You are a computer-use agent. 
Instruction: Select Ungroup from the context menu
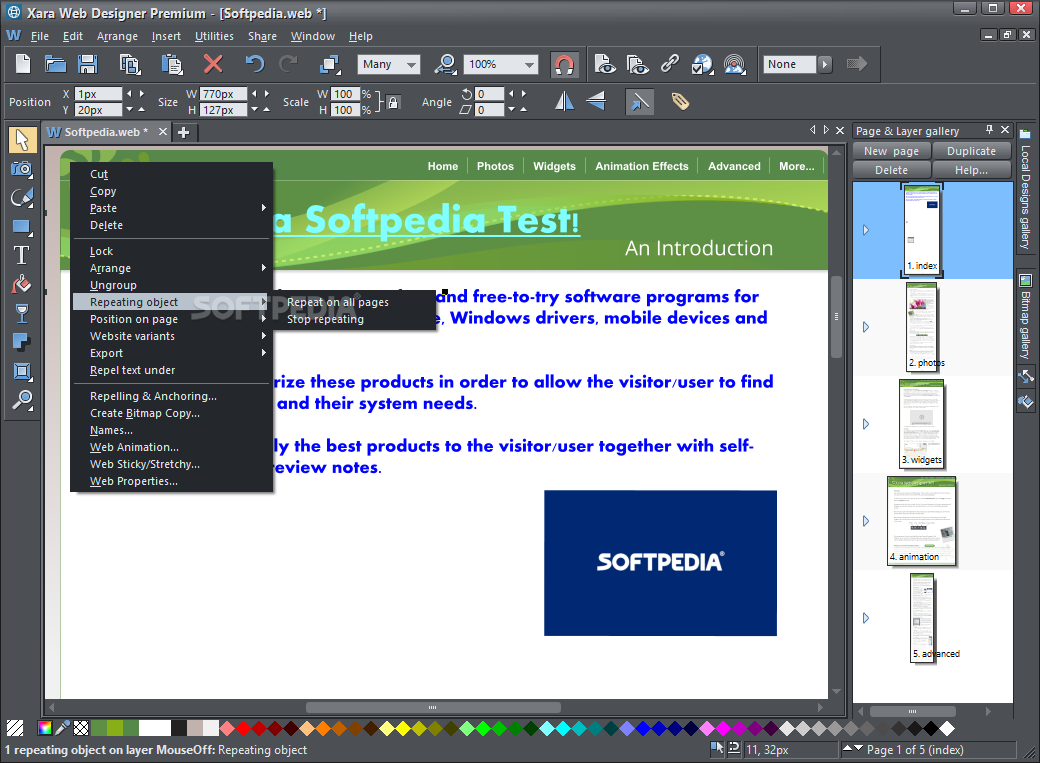point(113,285)
